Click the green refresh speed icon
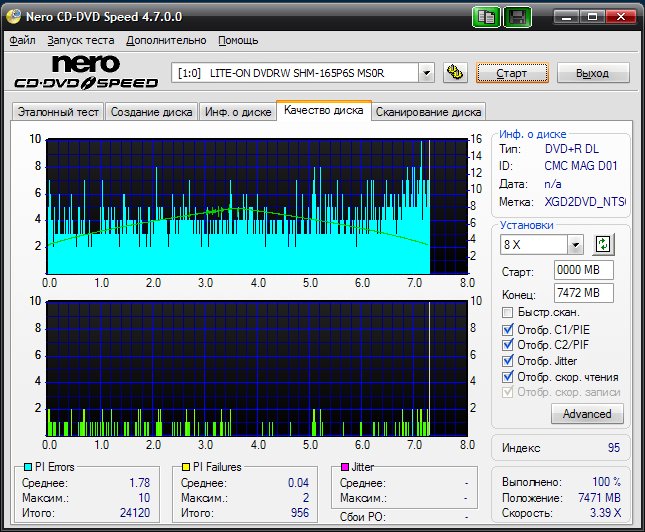Viewport: 645px width, 532px height. point(603,244)
